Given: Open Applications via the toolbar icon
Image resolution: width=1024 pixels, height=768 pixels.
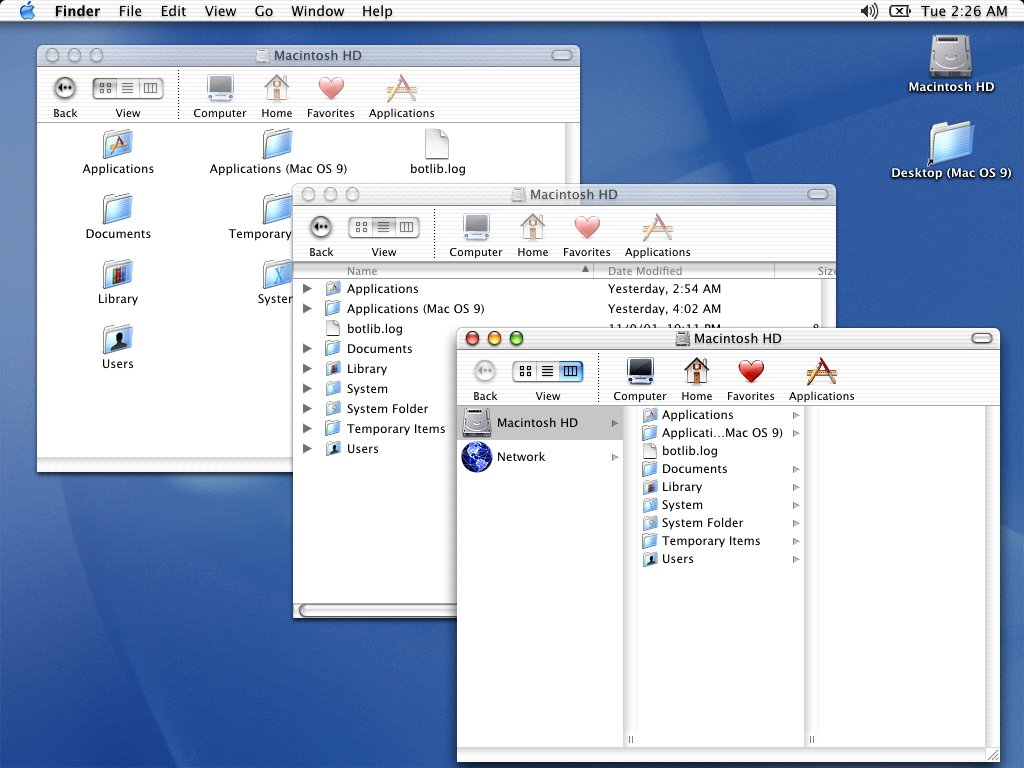Looking at the screenshot, I should click(x=820, y=375).
